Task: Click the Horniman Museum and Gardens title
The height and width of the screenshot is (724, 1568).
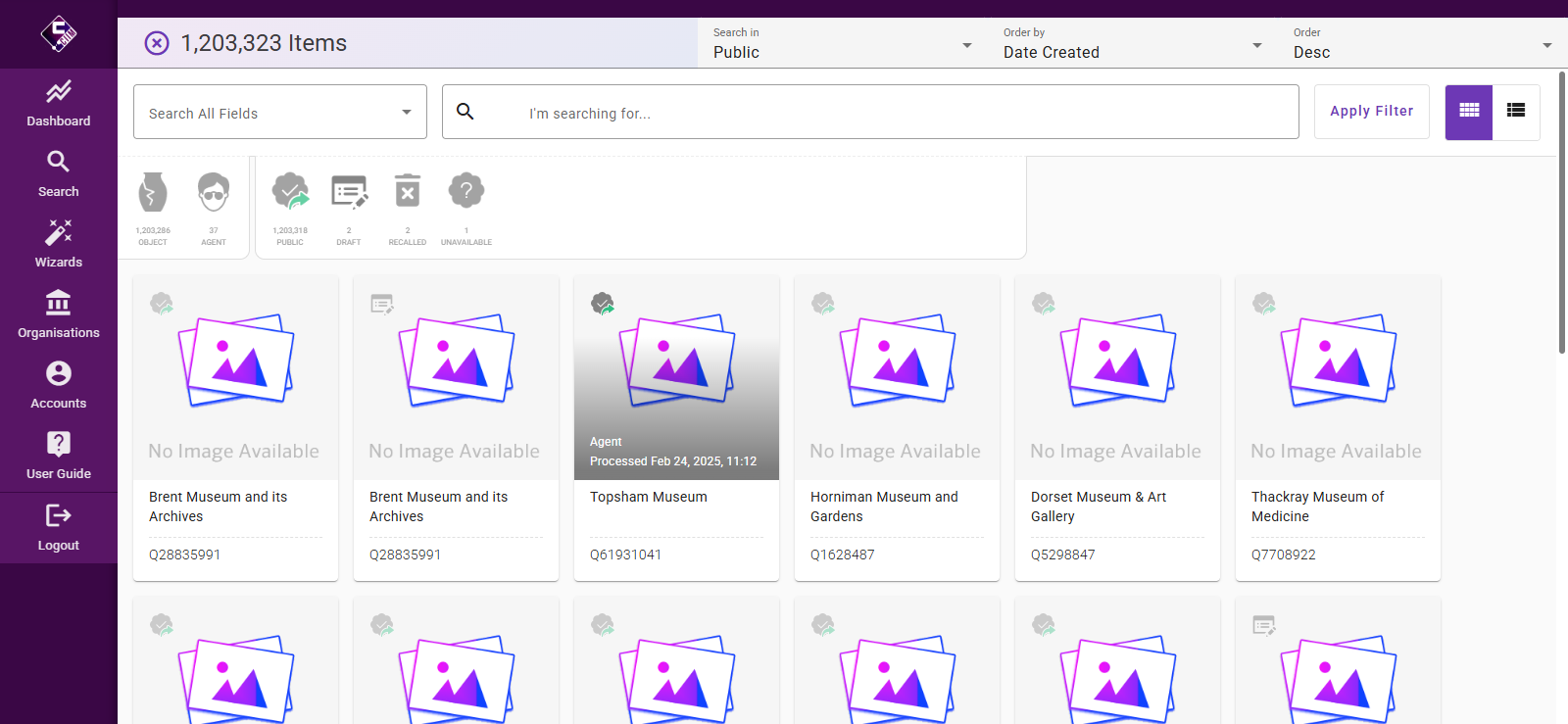Action: 884,507
